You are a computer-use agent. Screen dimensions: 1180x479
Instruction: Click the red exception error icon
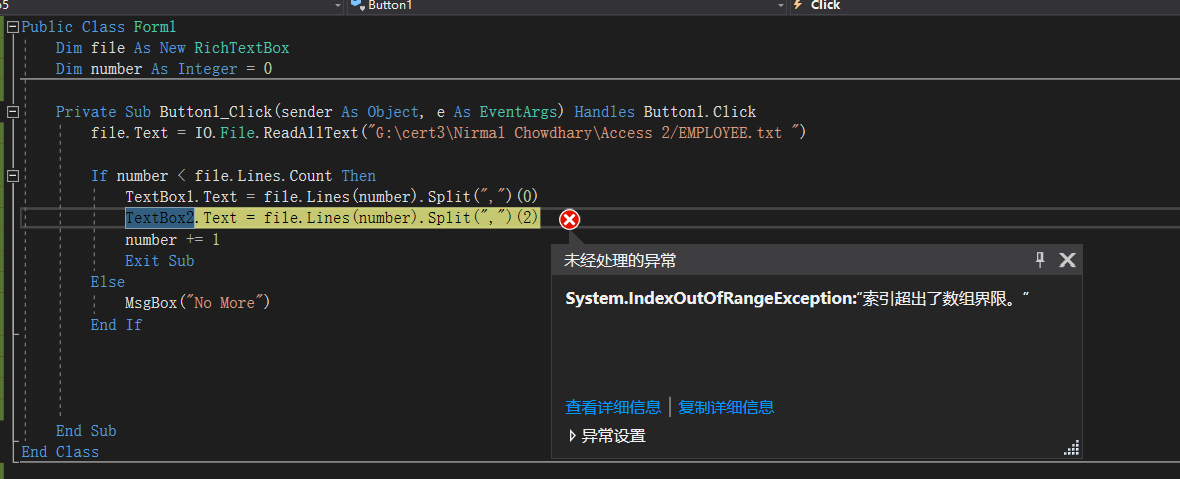coord(570,220)
